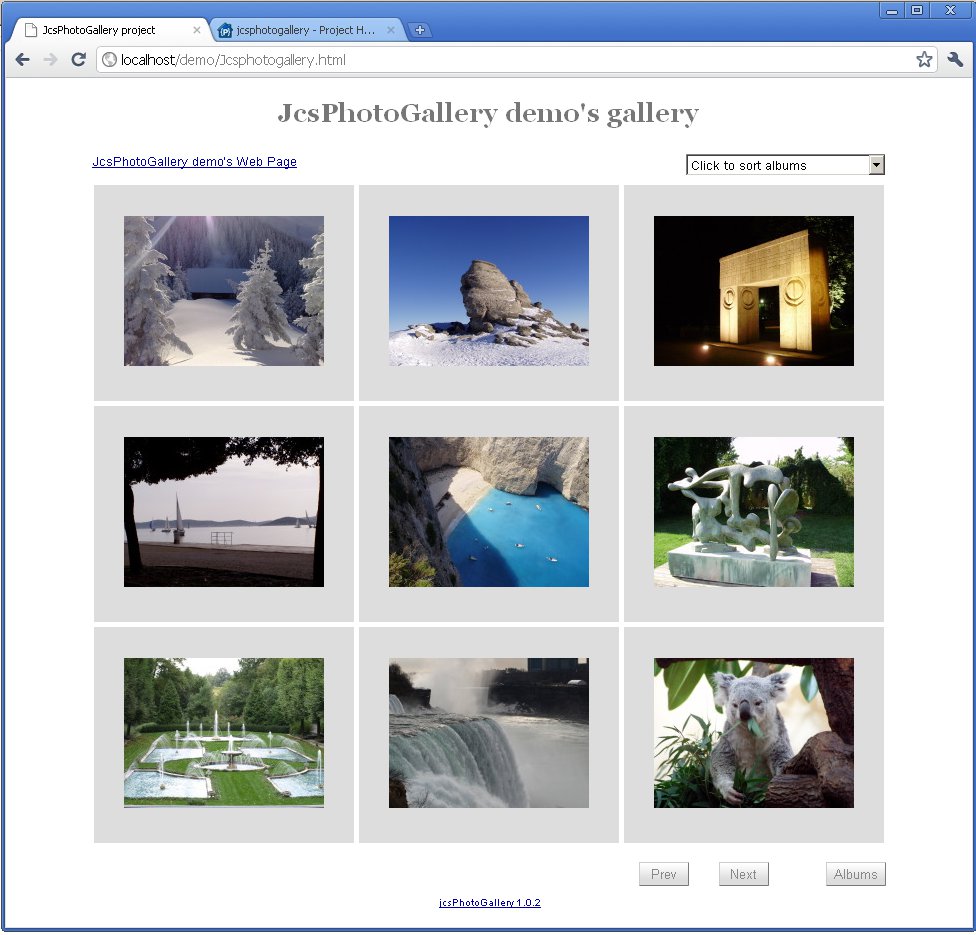976x935 pixels.
Task: Open the illuminated stone gate at night thumbnail
Action: coord(754,291)
